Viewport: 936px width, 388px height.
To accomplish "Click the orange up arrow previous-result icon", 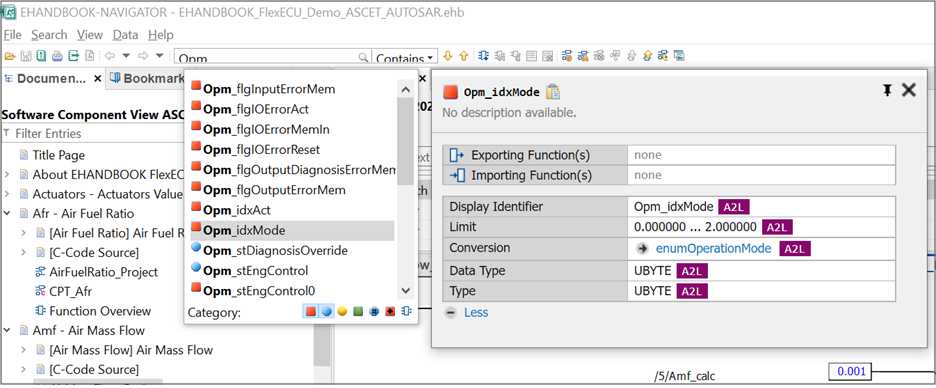I will coord(463,57).
